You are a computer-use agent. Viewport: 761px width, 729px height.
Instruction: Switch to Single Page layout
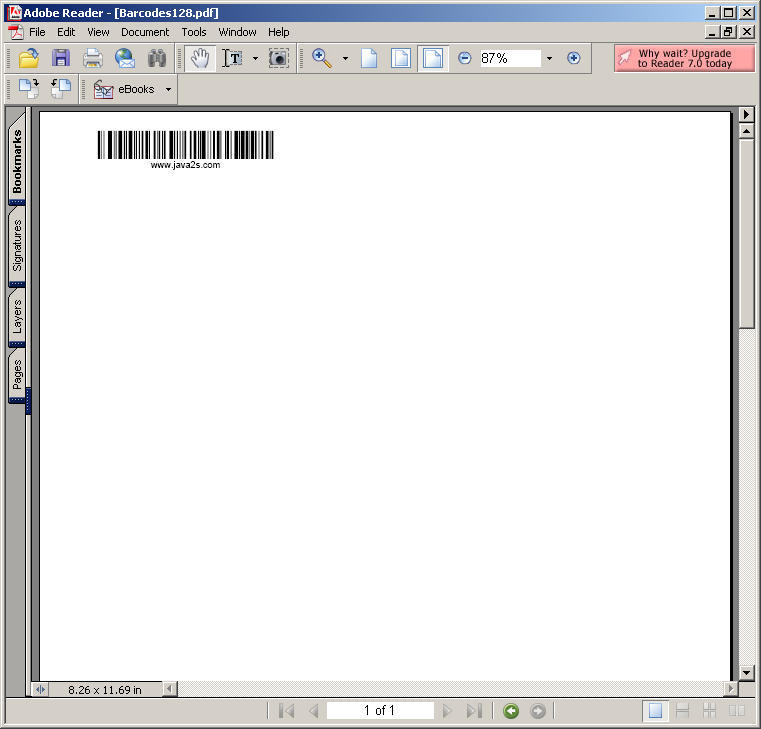click(655, 711)
